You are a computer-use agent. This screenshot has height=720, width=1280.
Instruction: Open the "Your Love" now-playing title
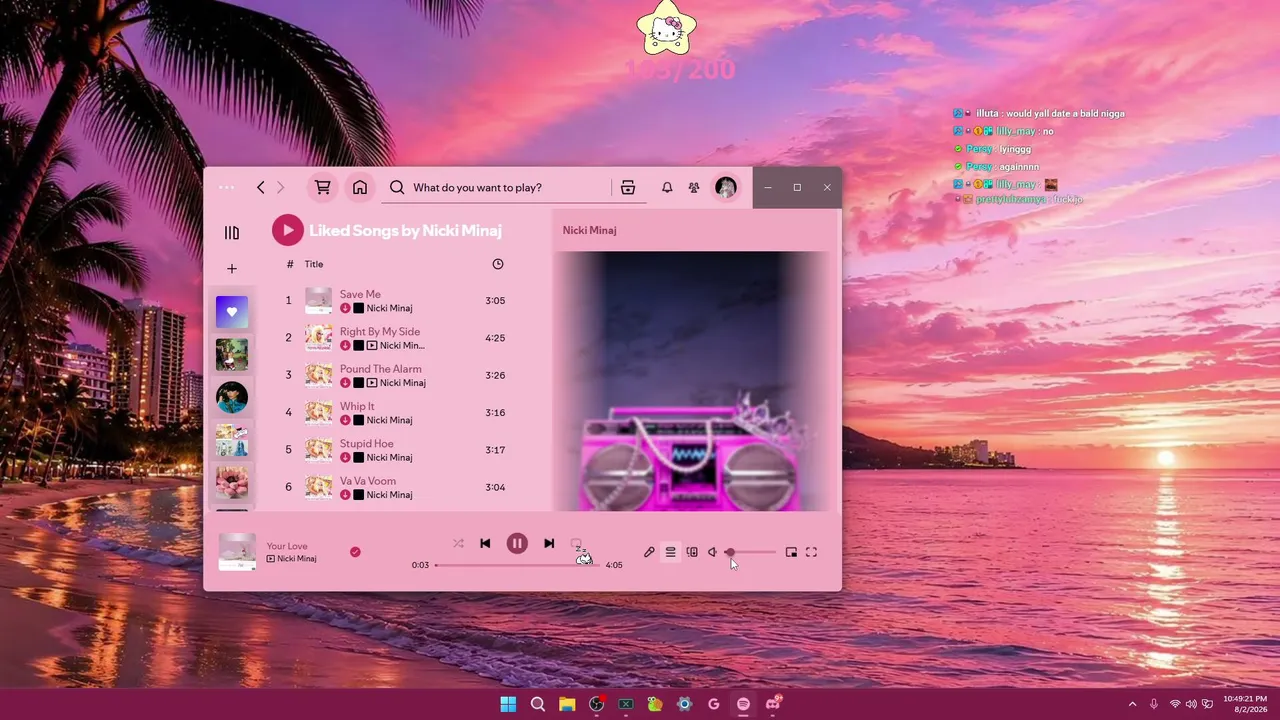coord(287,546)
